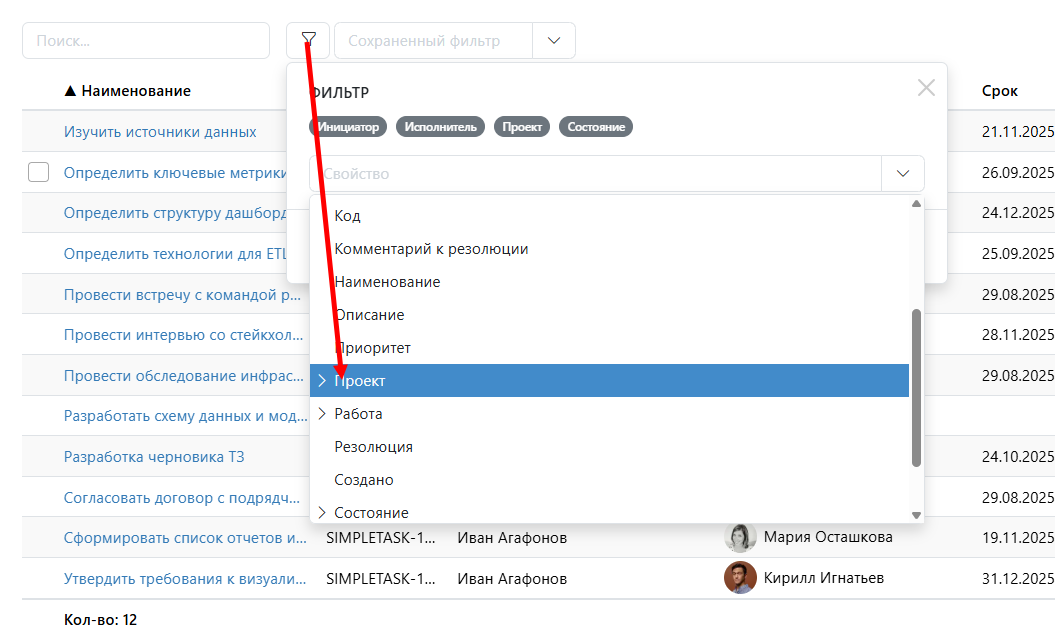Expand the Проект option chevron

(x=322, y=381)
